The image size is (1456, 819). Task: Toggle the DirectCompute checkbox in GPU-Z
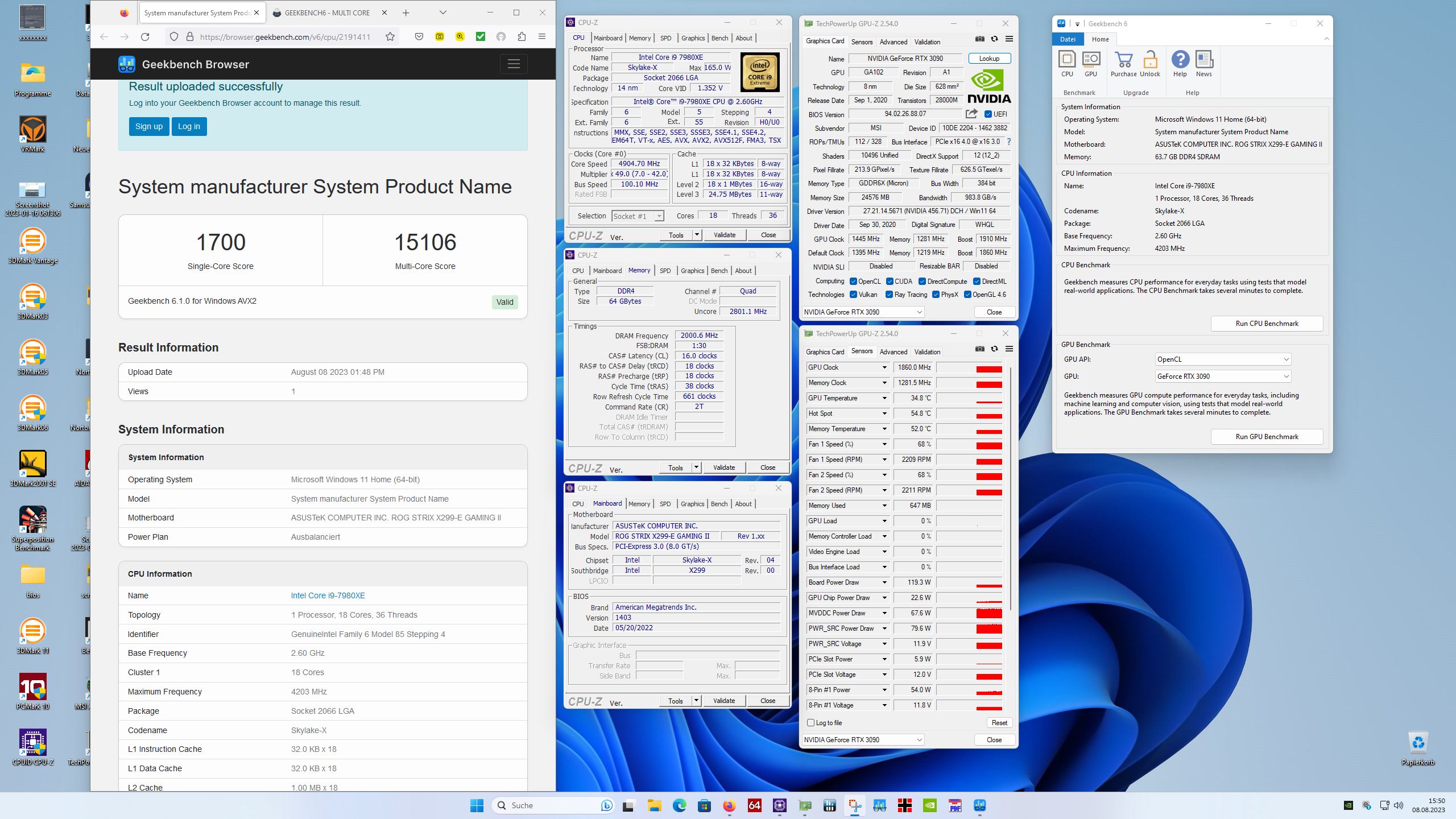922,282
